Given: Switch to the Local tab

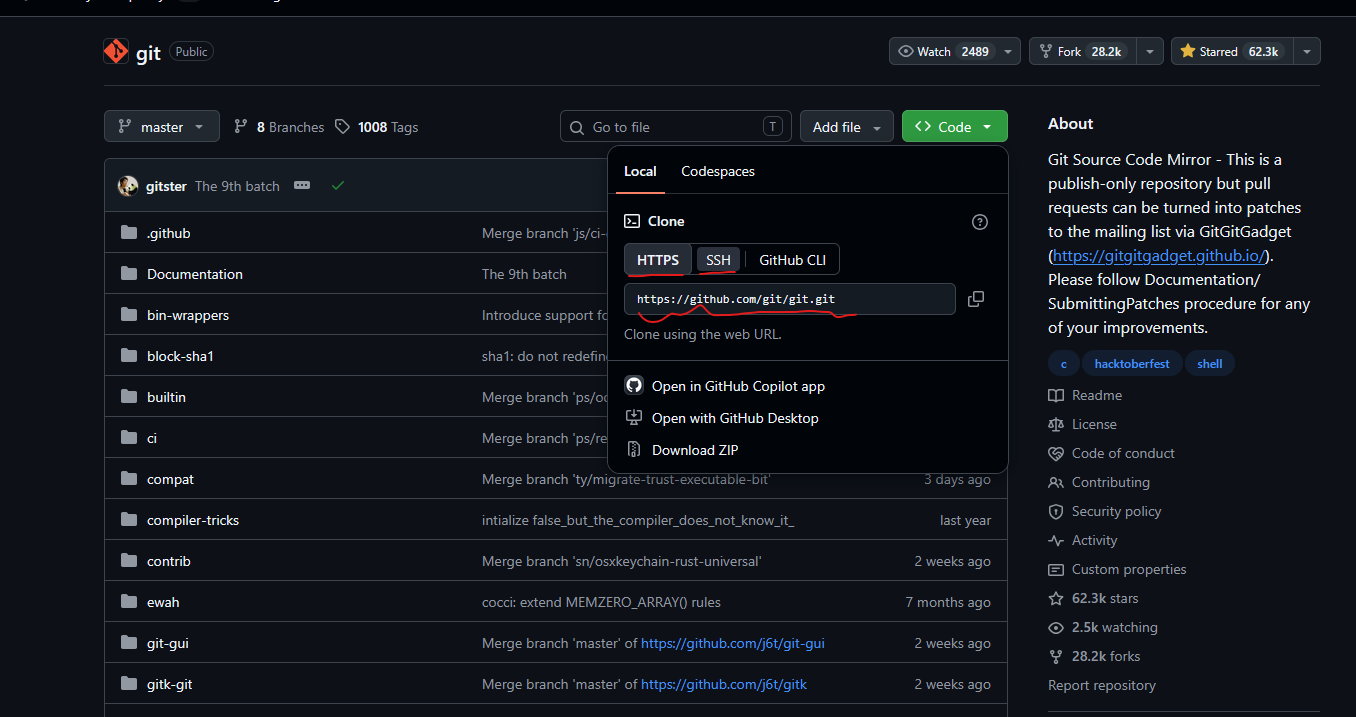Looking at the screenshot, I should [640, 171].
